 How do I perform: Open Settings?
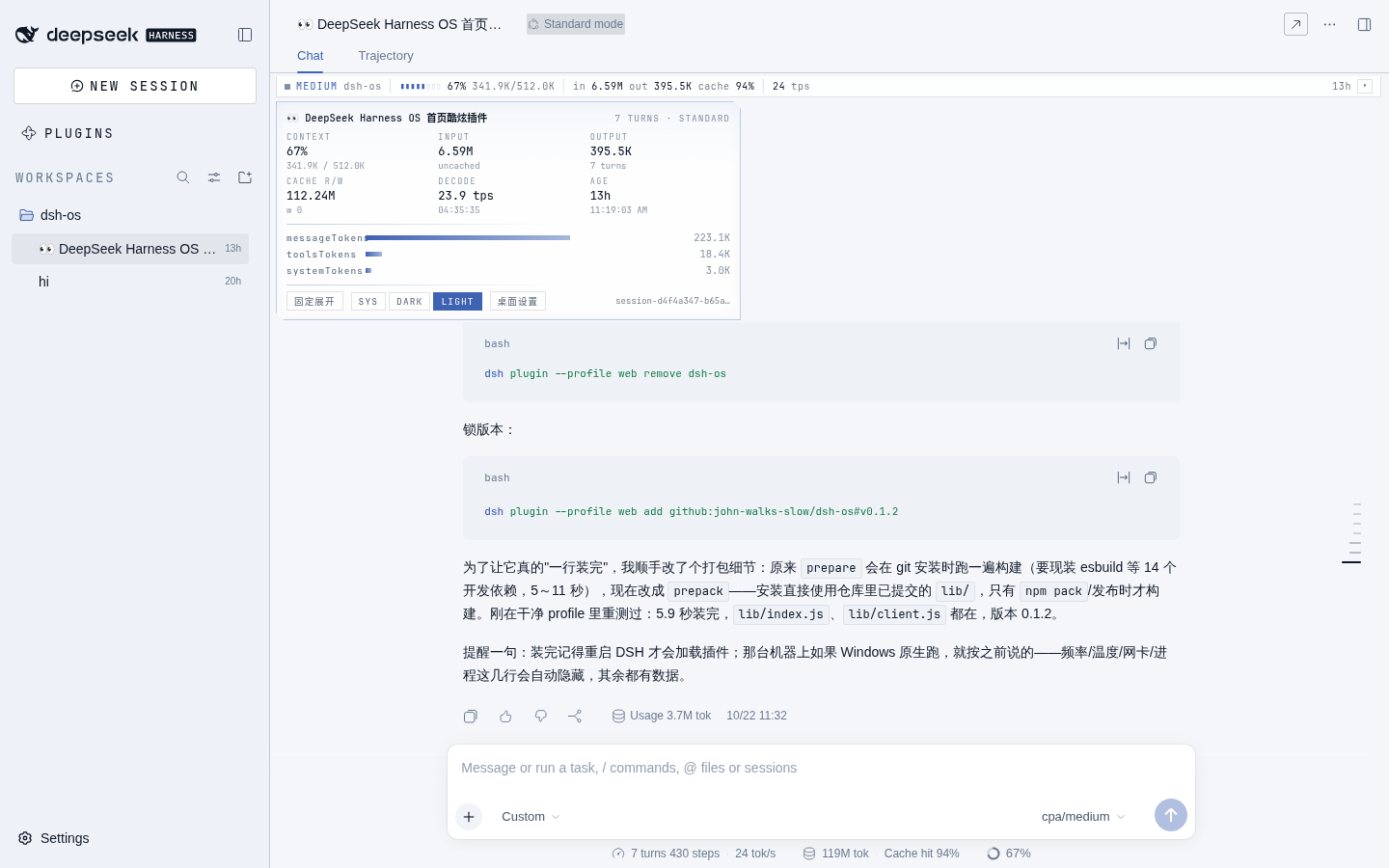click(x=54, y=838)
